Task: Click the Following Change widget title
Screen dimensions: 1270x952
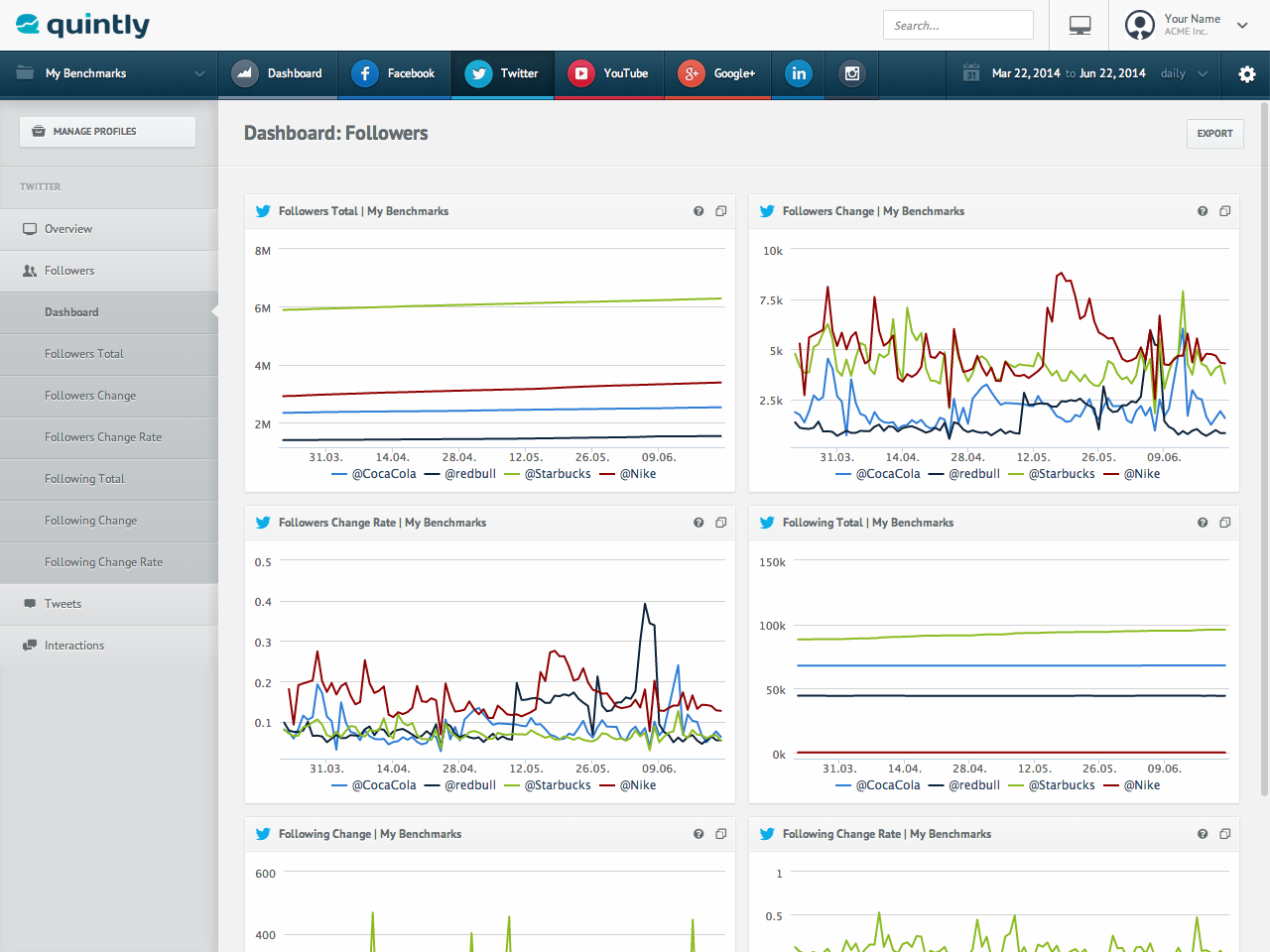Action: click(370, 834)
